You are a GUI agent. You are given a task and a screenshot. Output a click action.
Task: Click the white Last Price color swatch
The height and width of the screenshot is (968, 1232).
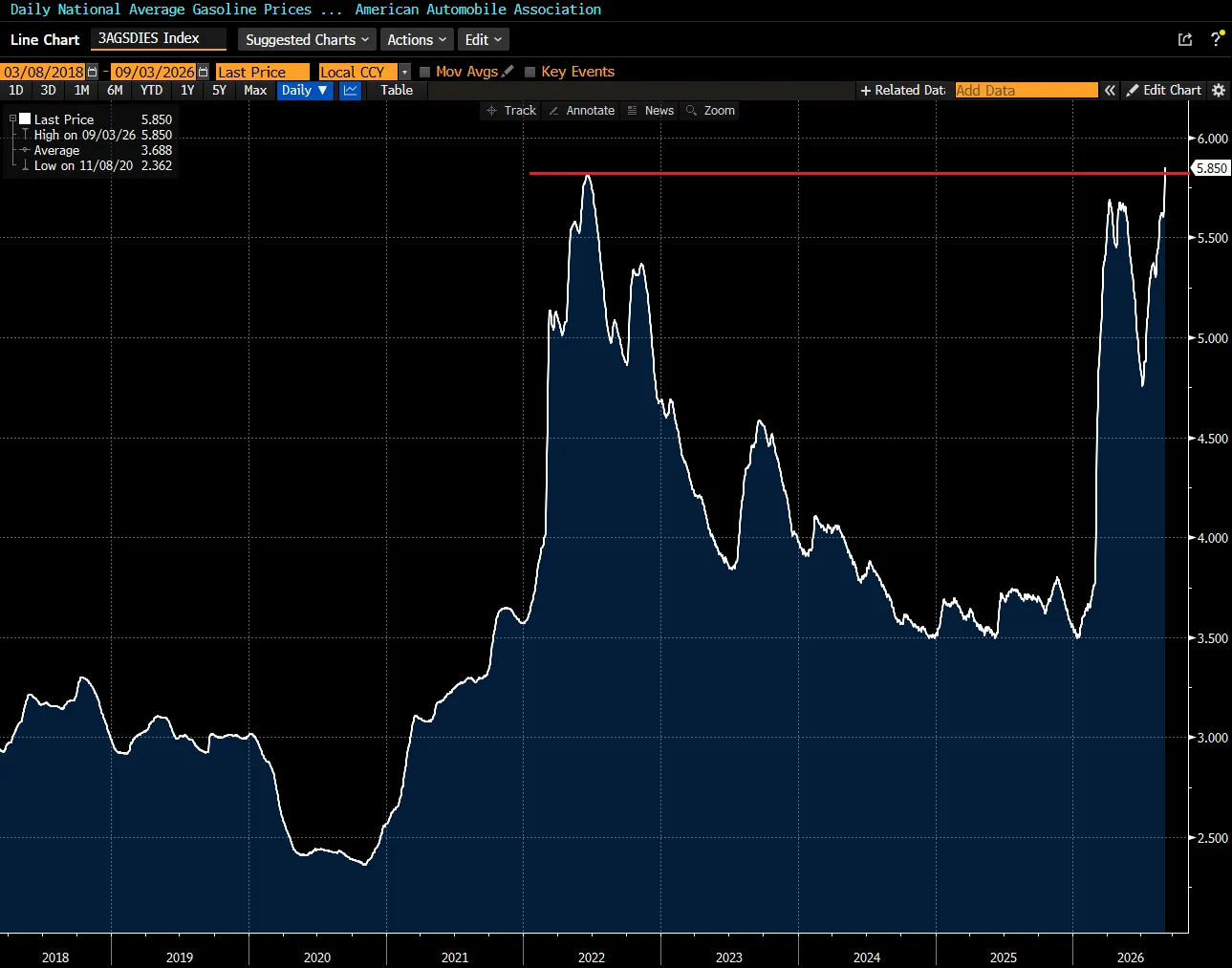pyautogui.click(x=25, y=119)
